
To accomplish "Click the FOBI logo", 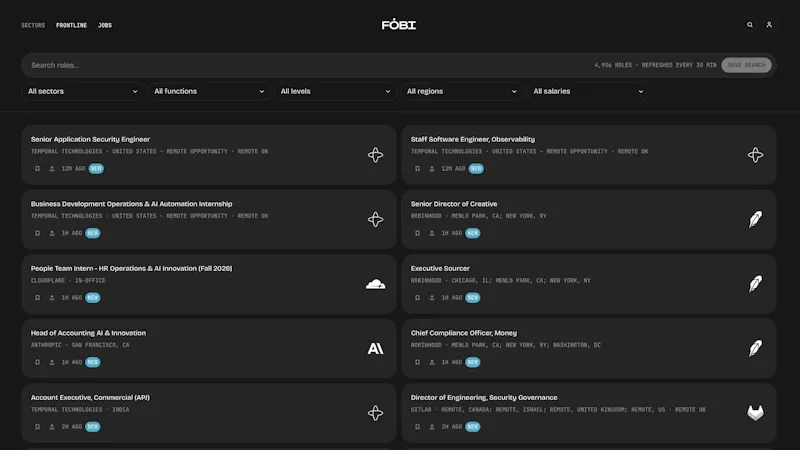I will point(398,24).
